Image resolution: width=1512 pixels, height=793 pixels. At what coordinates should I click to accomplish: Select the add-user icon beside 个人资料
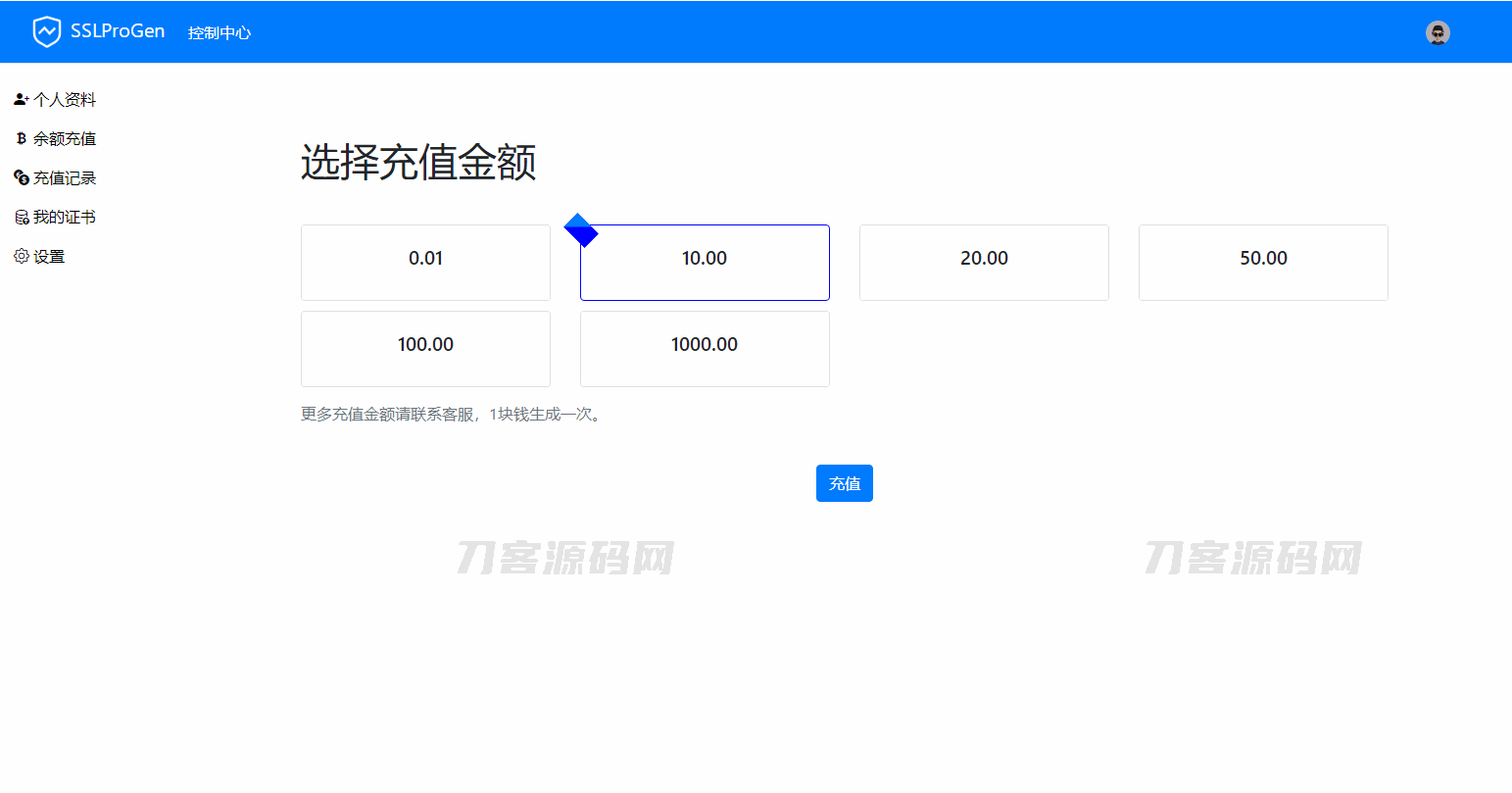tap(20, 98)
